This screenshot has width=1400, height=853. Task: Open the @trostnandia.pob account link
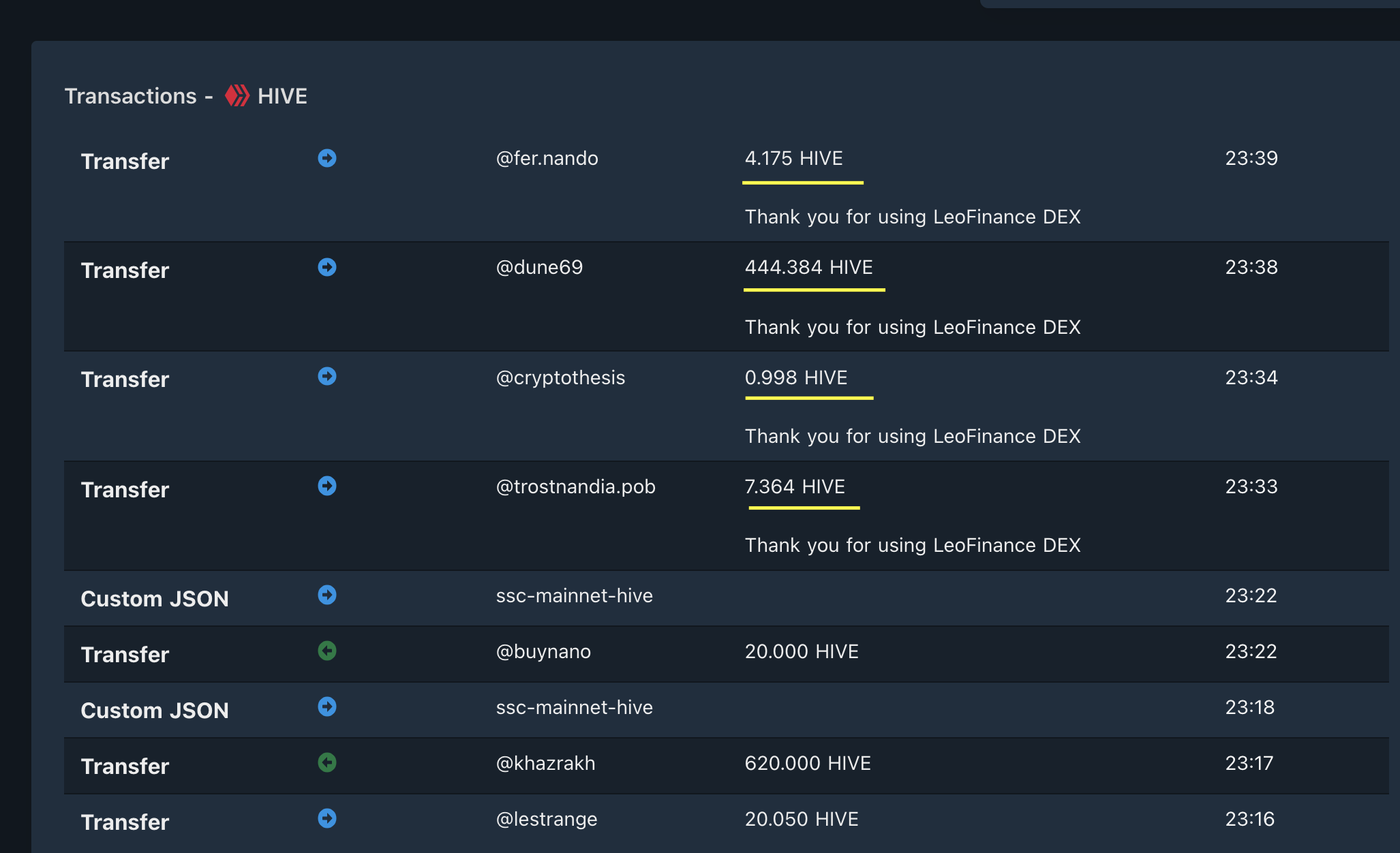[575, 486]
